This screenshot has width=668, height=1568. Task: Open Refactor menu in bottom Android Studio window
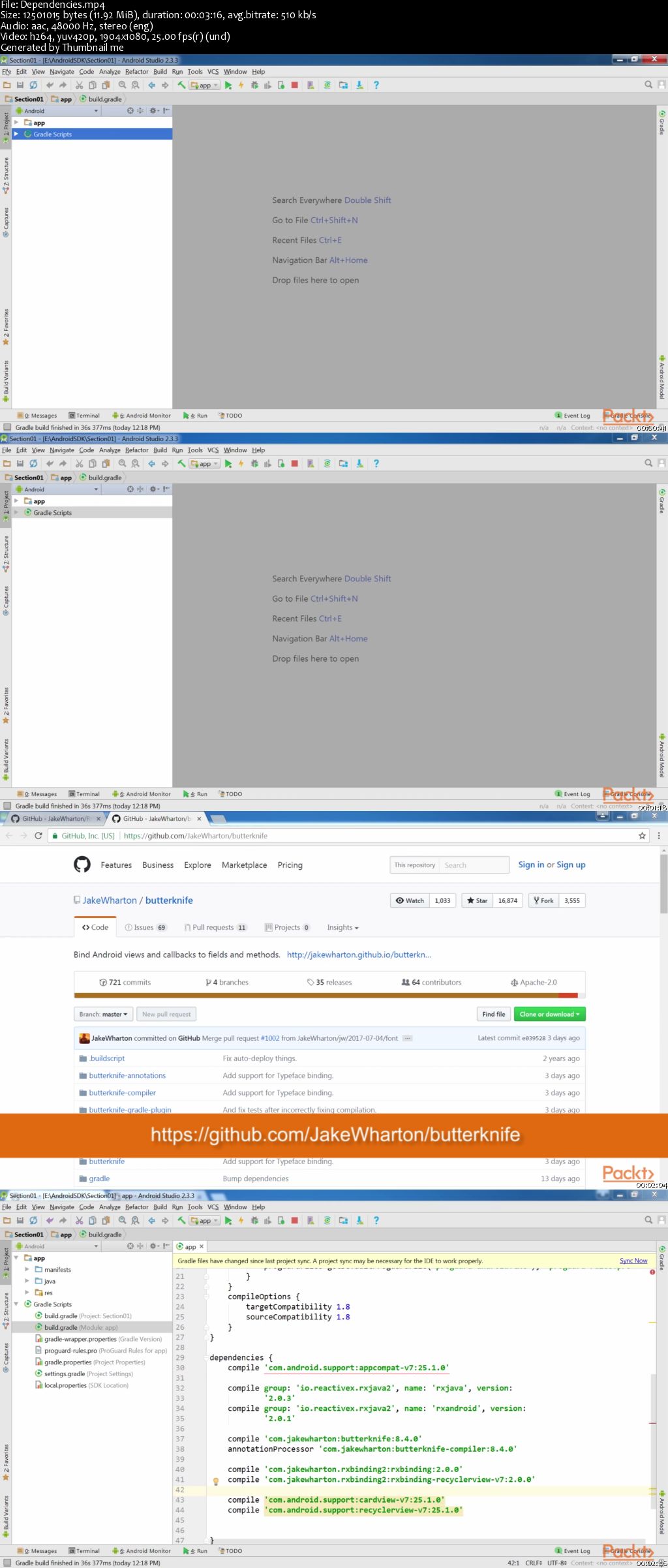136,1207
